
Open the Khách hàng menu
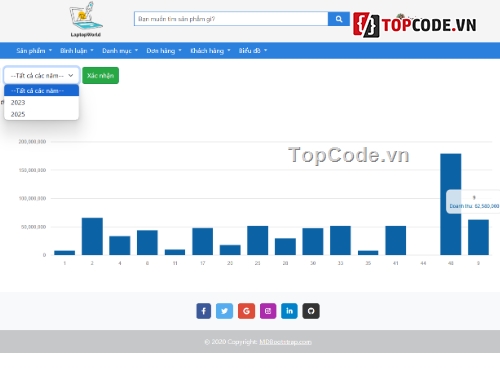tap(210, 51)
